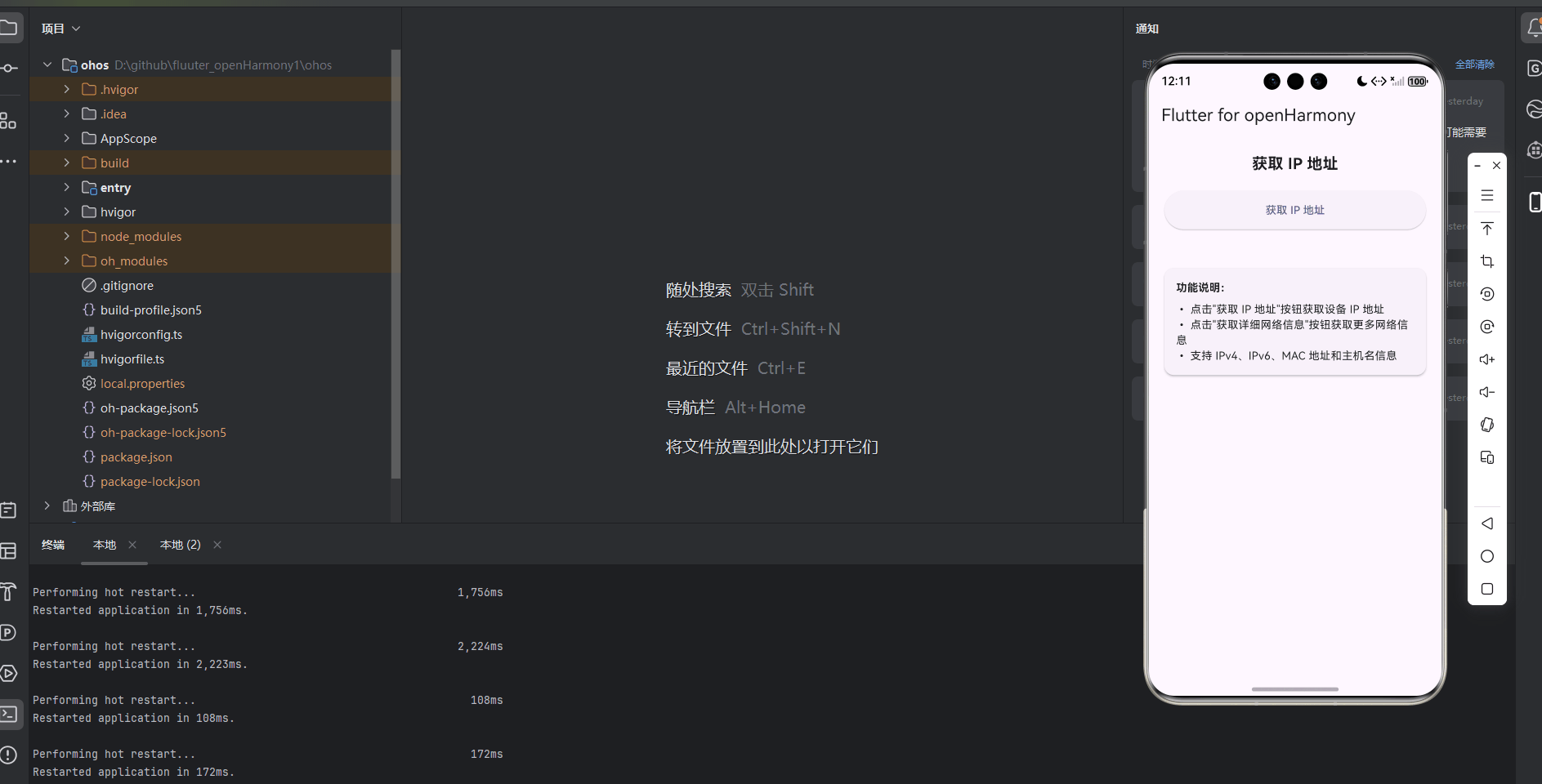Viewport: 1542px width, 784px height.
Task: Open the Problems panel via exclamation icon
Action: click(9, 755)
